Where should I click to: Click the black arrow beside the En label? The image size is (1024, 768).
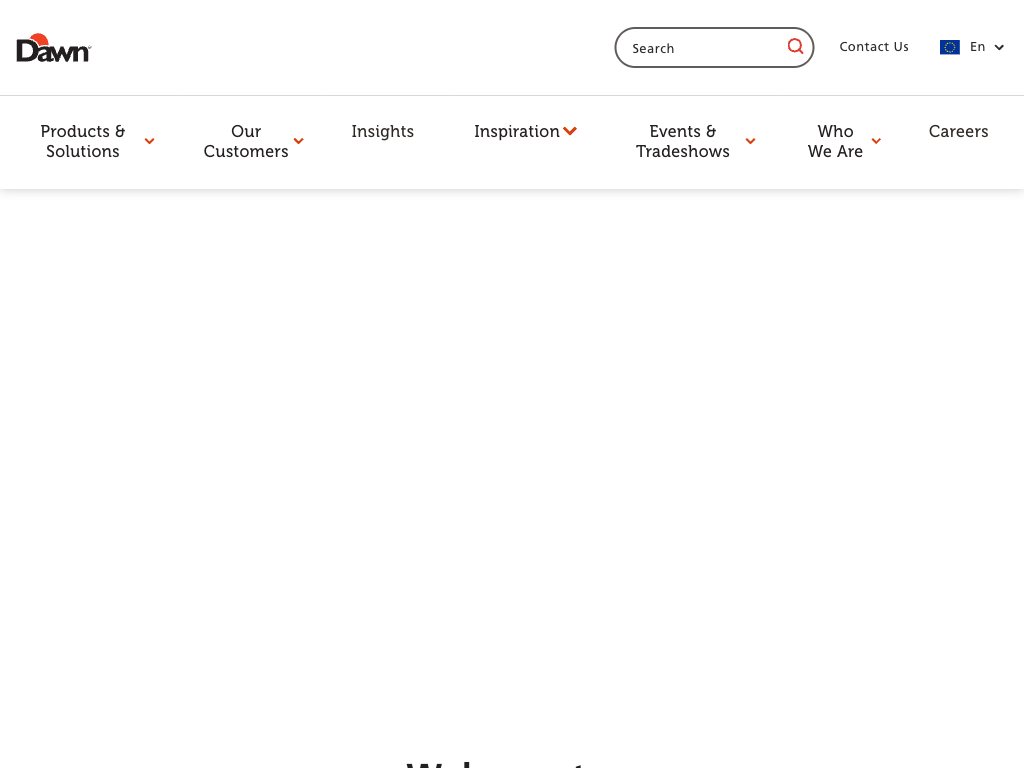coord(999,48)
